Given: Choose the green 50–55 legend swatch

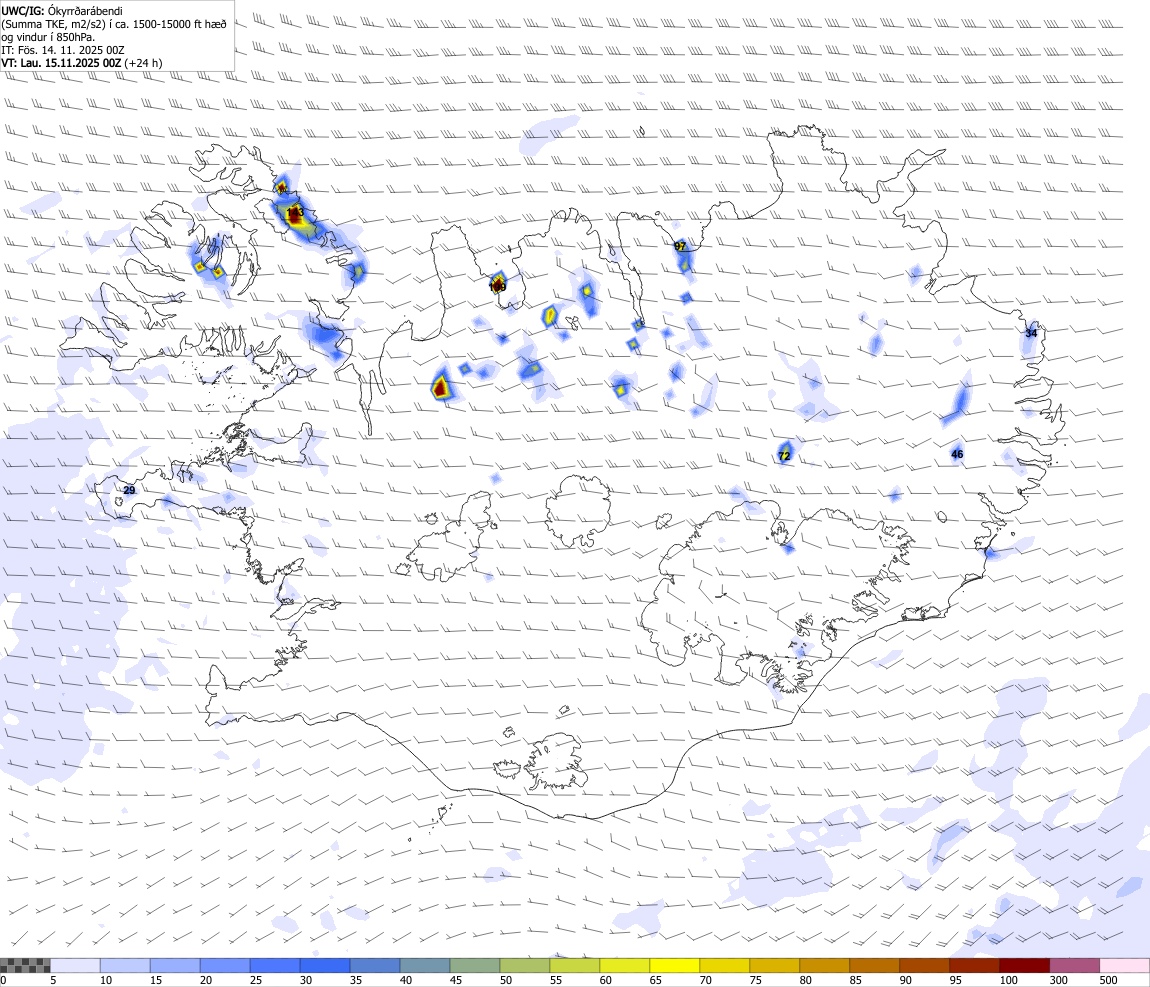Looking at the screenshot, I should tap(524, 966).
